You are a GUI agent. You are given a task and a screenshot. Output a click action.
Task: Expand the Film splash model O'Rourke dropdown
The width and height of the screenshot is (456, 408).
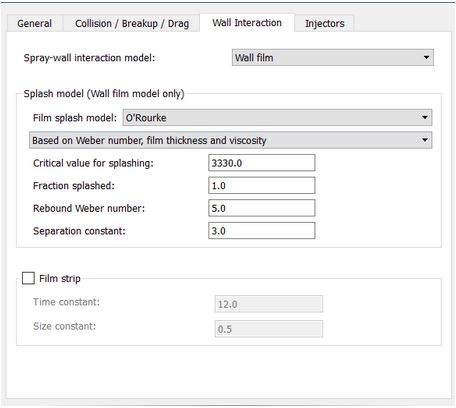coord(277,118)
